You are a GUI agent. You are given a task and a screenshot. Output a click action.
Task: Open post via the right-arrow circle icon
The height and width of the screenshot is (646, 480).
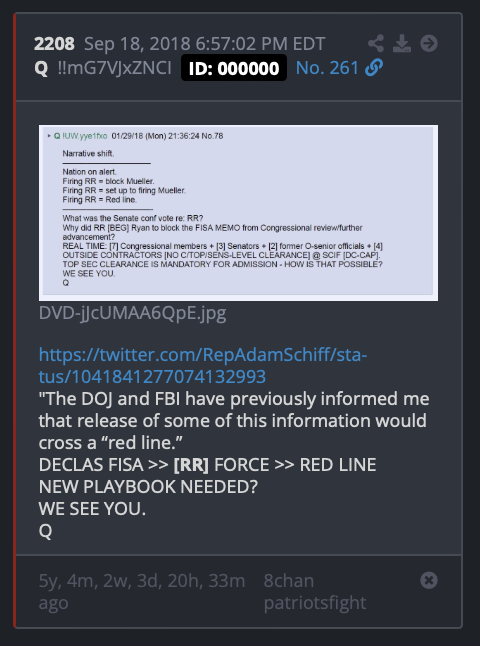[x=429, y=43]
